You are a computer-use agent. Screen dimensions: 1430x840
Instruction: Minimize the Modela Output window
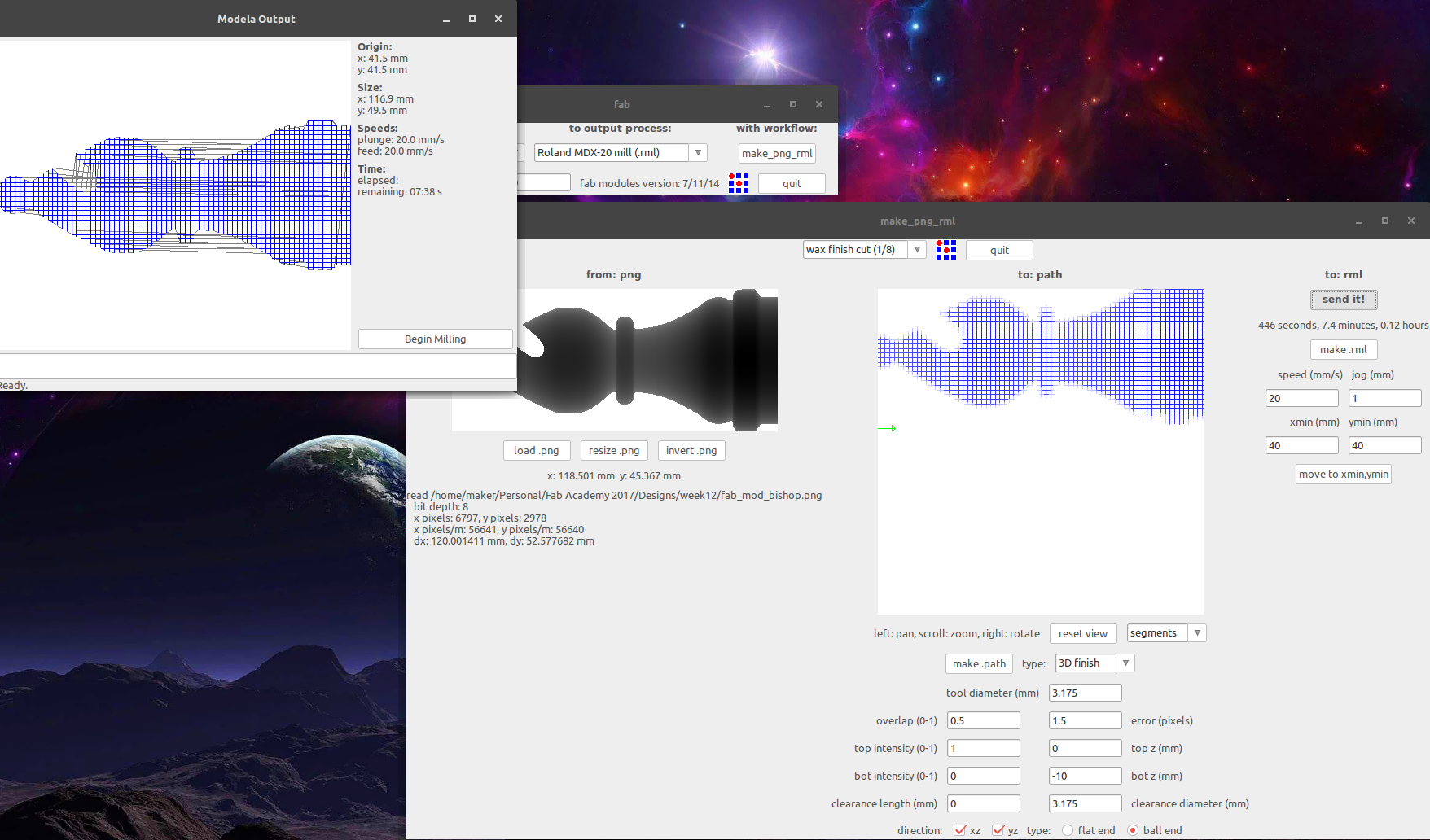pyautogui.click(x=446, y=19)
